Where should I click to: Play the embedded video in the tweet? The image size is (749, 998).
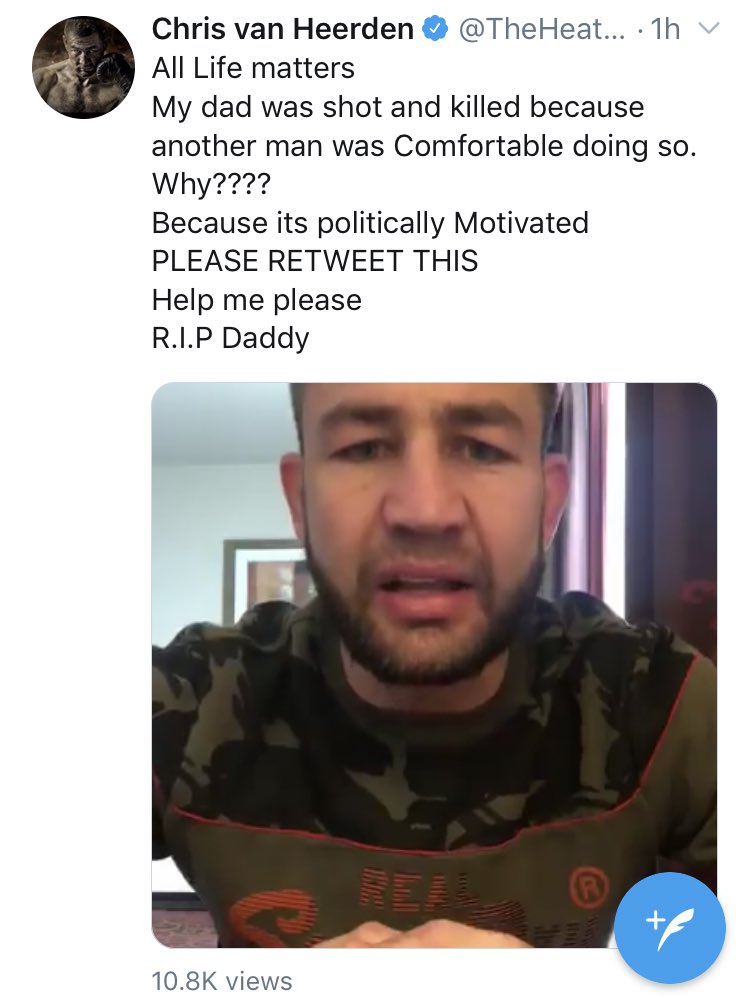[x=434, y=665]
